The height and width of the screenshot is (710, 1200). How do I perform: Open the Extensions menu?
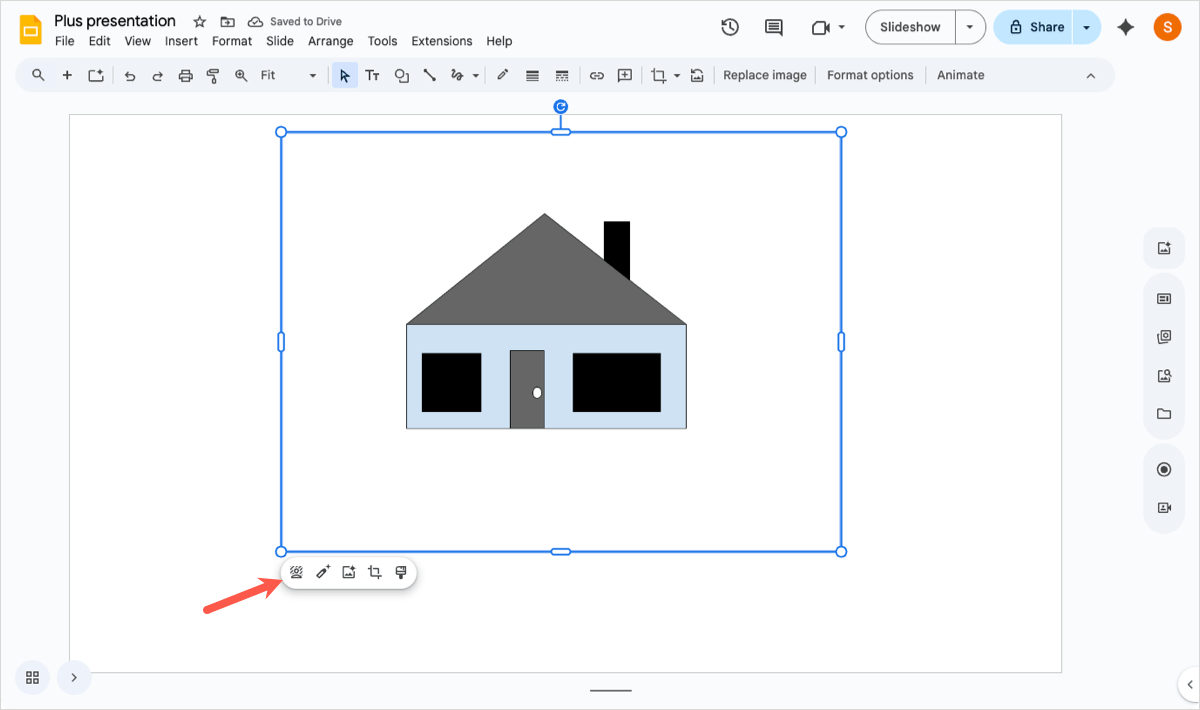(441, 41)
